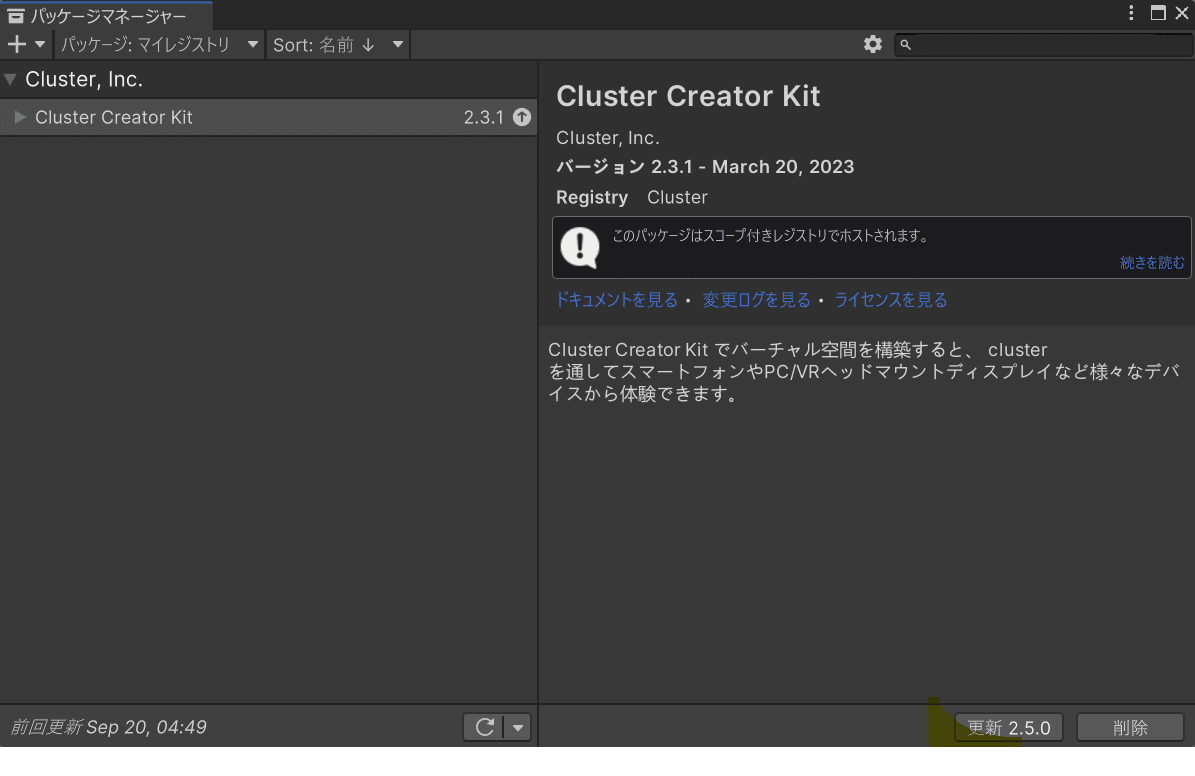
Task: Close the Package Manager window
Action: (x=1182, y=13)
